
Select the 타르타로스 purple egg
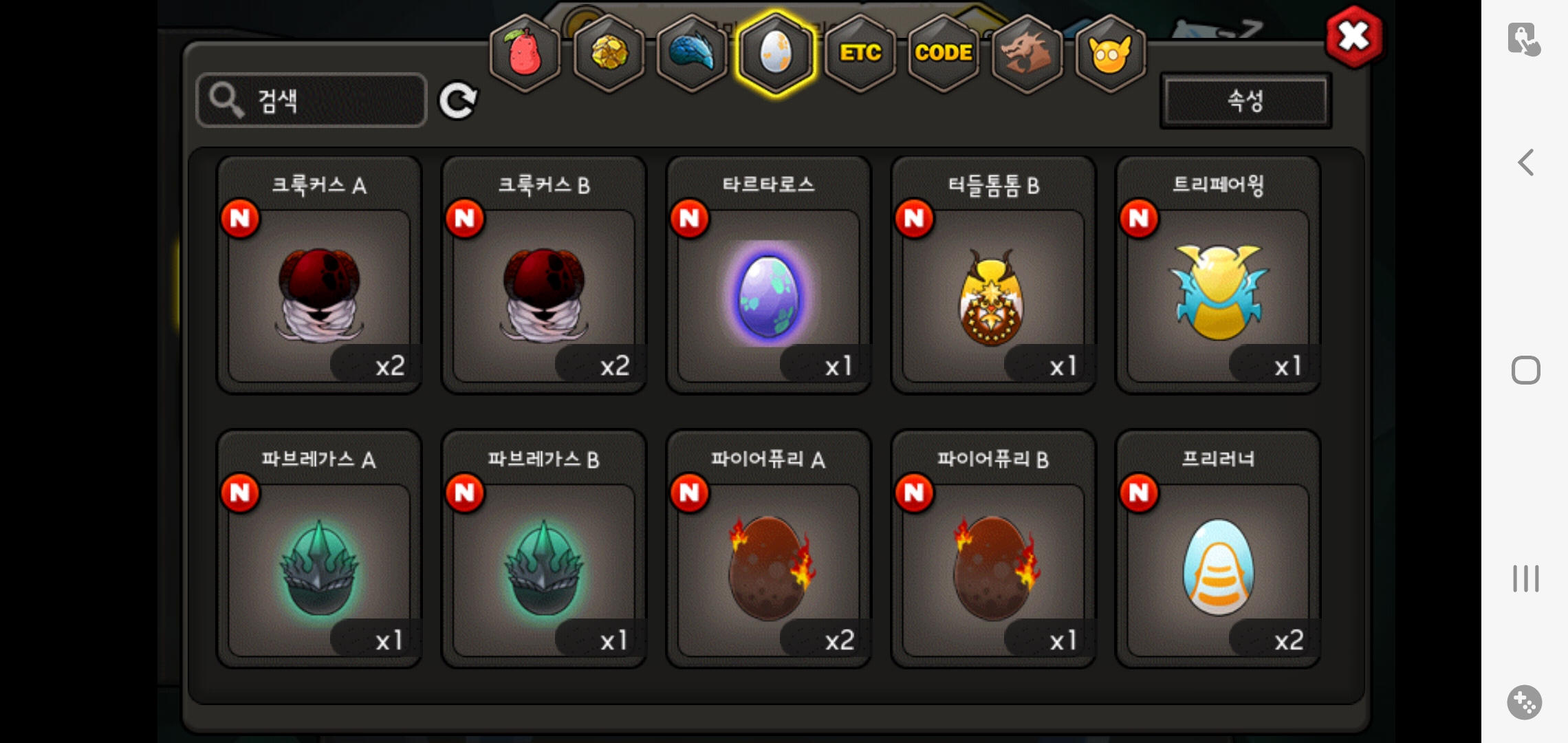coord(769,275)
